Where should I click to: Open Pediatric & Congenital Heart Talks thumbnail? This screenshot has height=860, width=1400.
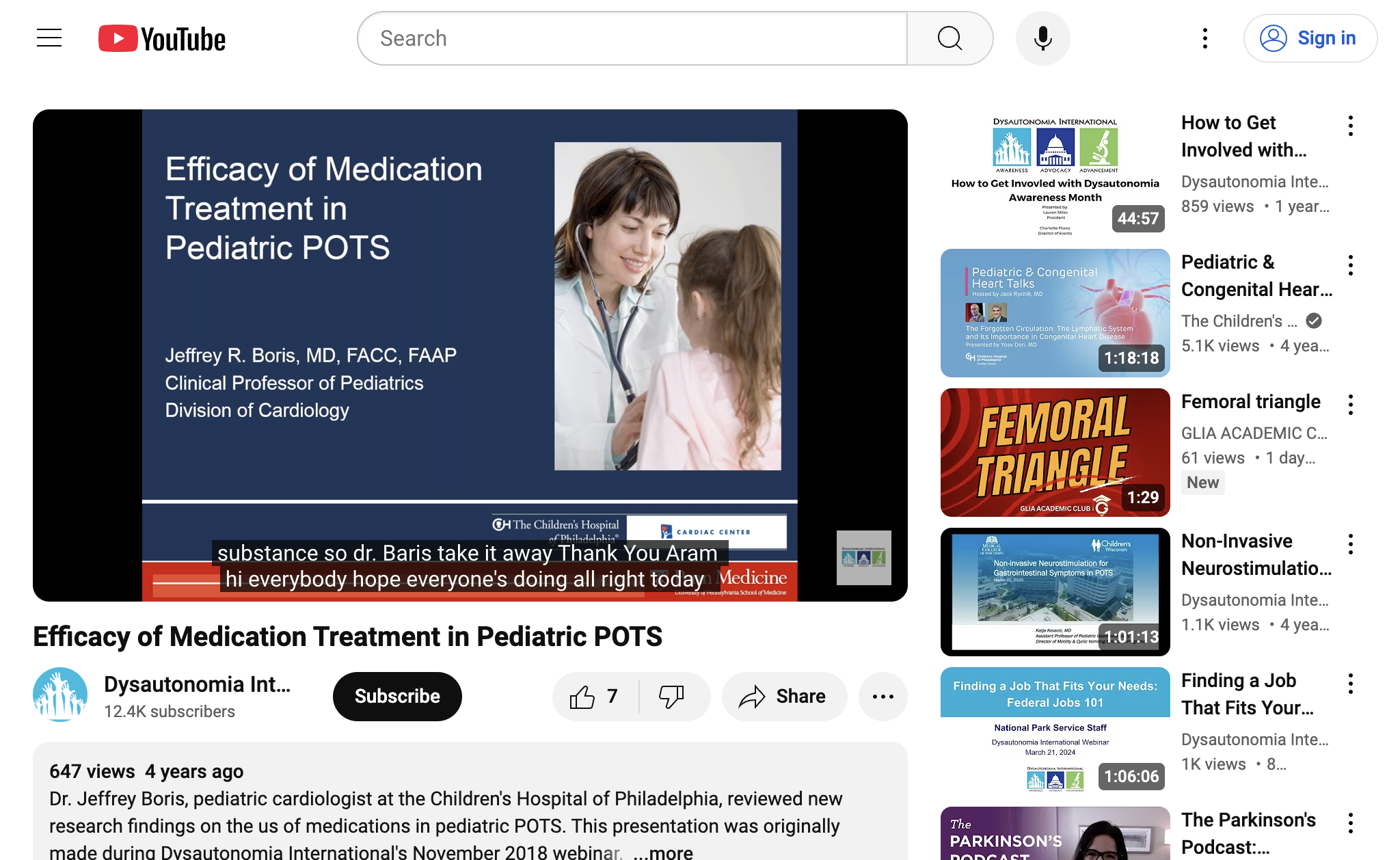coord(1055,313)
